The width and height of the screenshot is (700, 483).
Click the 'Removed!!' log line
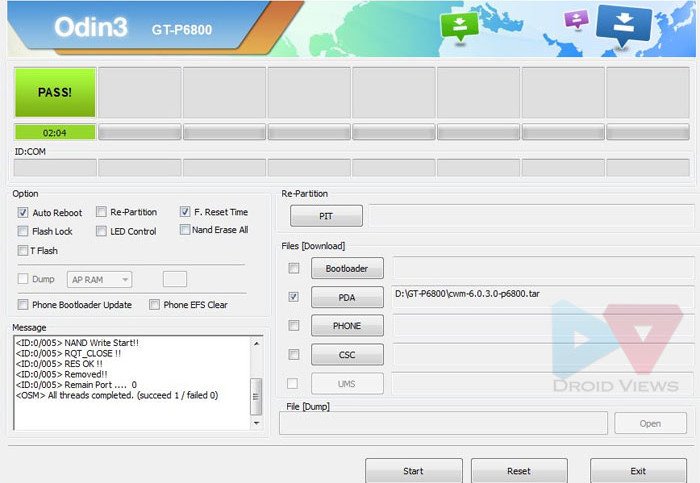click(x=62, y=374)
